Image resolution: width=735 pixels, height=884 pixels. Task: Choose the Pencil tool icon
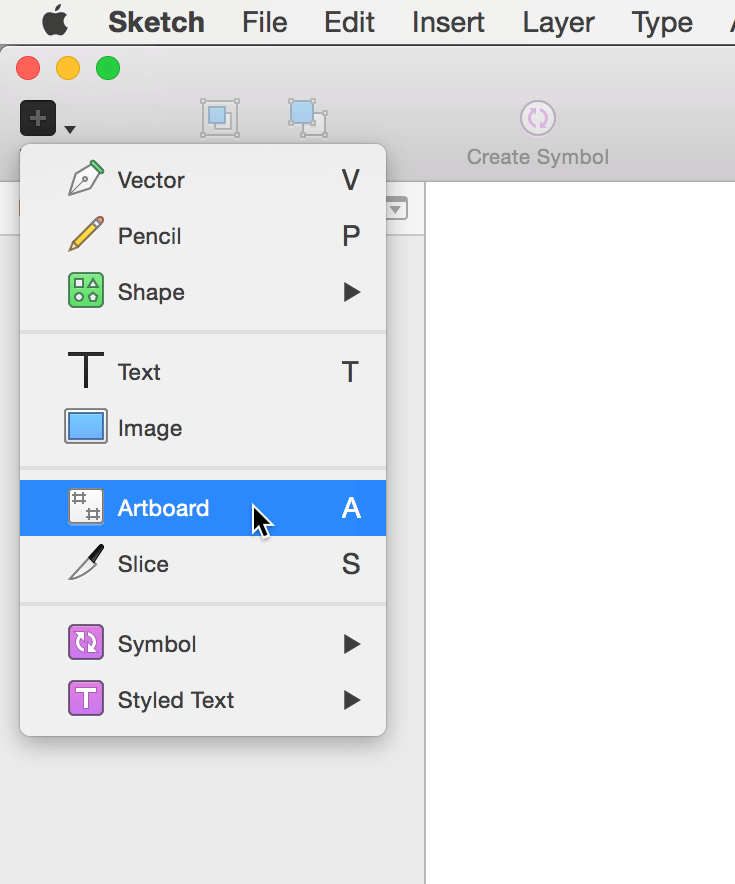(86, 236)
